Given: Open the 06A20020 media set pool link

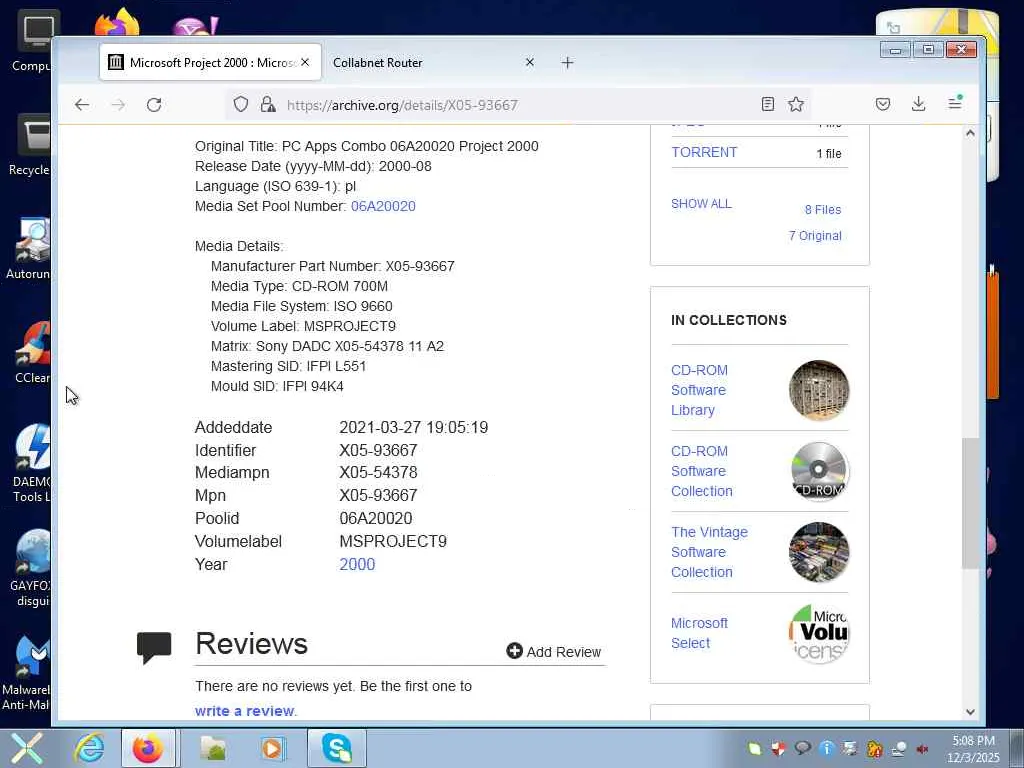Looking at the screenshot, I should pos(383,206).
